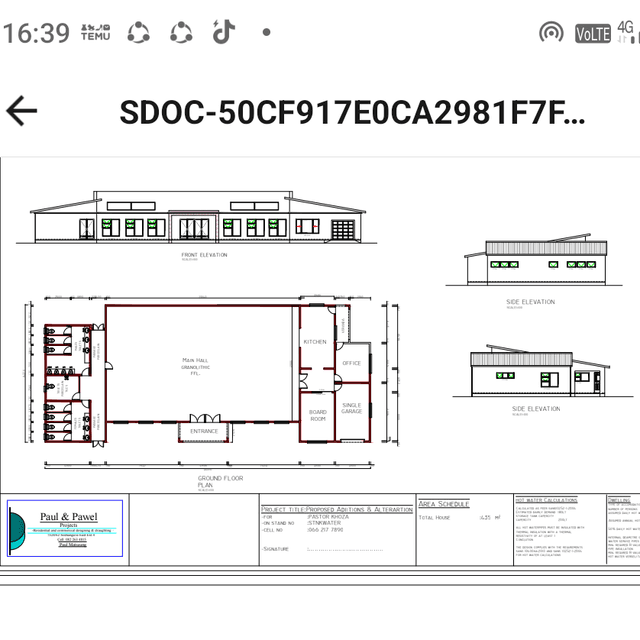Tap the hotspot status icon
640x640 pixels.
pyautogui.click(x=550, y=32)
